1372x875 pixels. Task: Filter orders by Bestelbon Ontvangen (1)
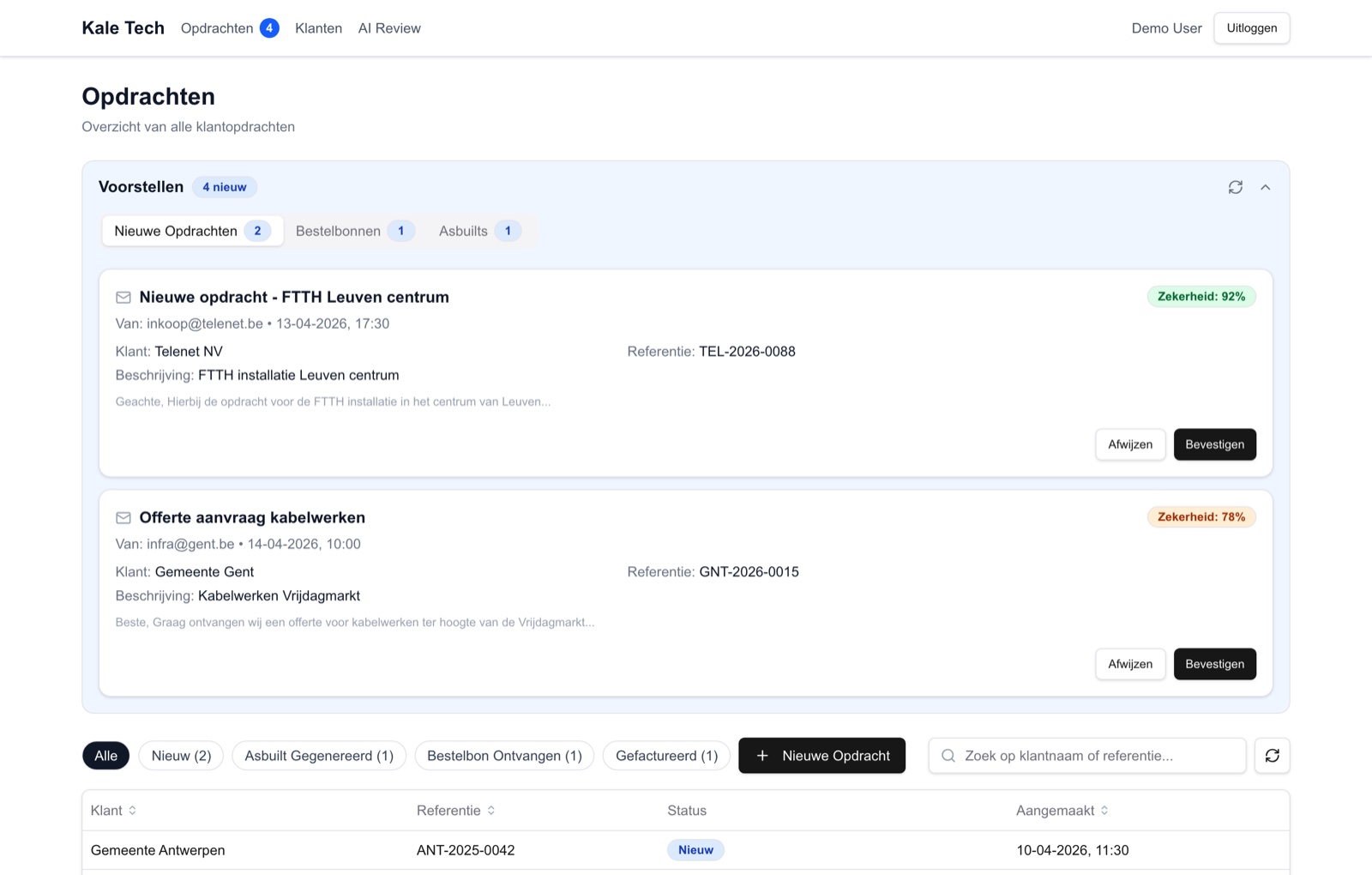[x=504, y=756]
